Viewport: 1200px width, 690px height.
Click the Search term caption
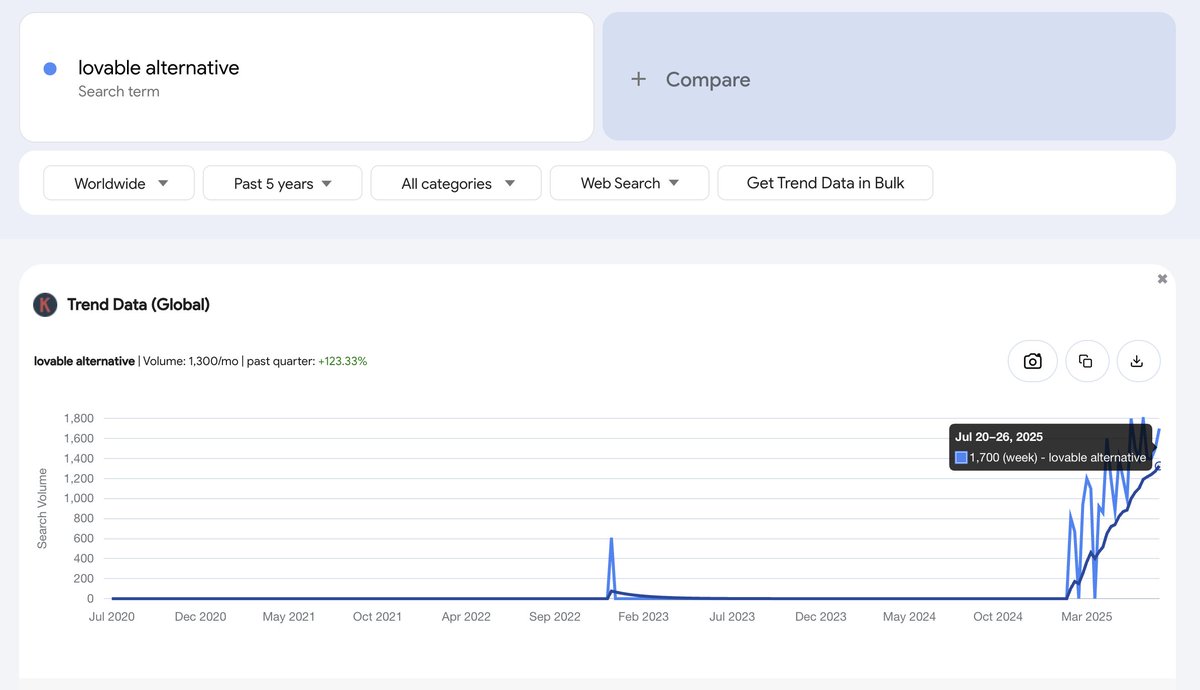119,92
